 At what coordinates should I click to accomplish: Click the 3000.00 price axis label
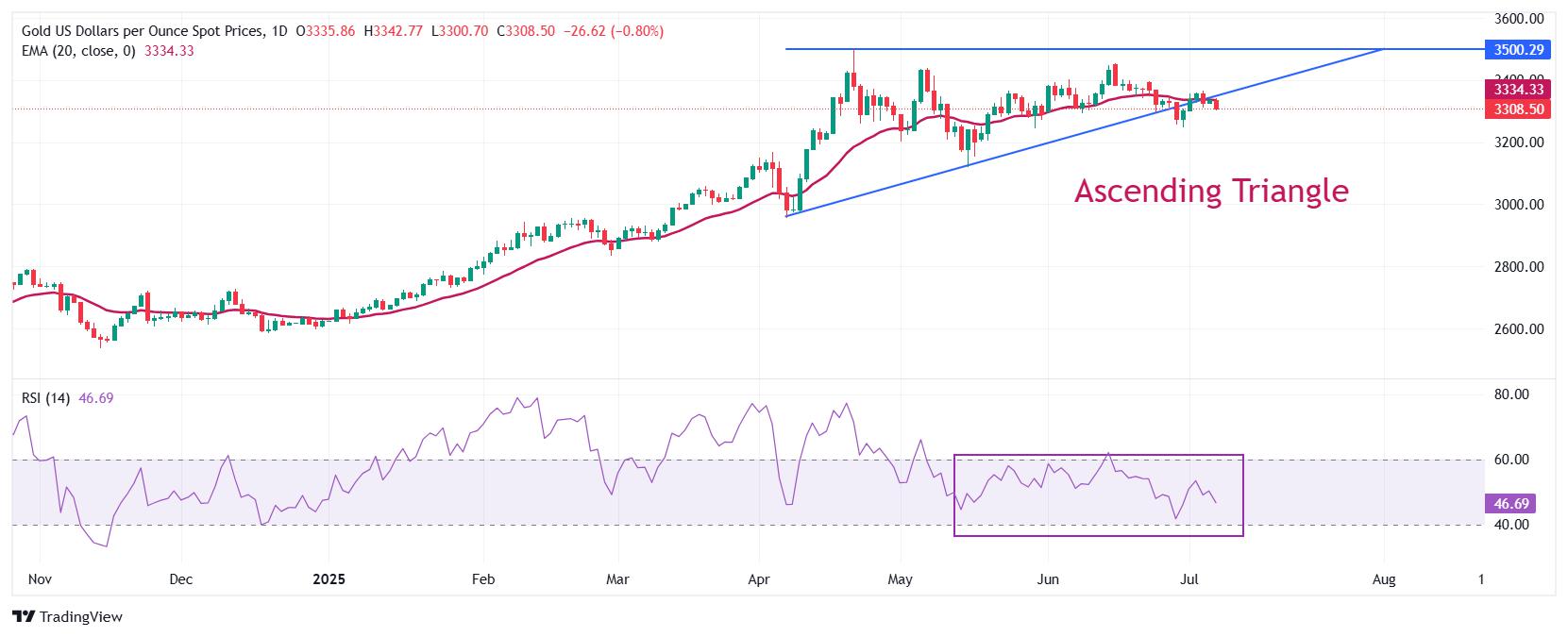1520,205
